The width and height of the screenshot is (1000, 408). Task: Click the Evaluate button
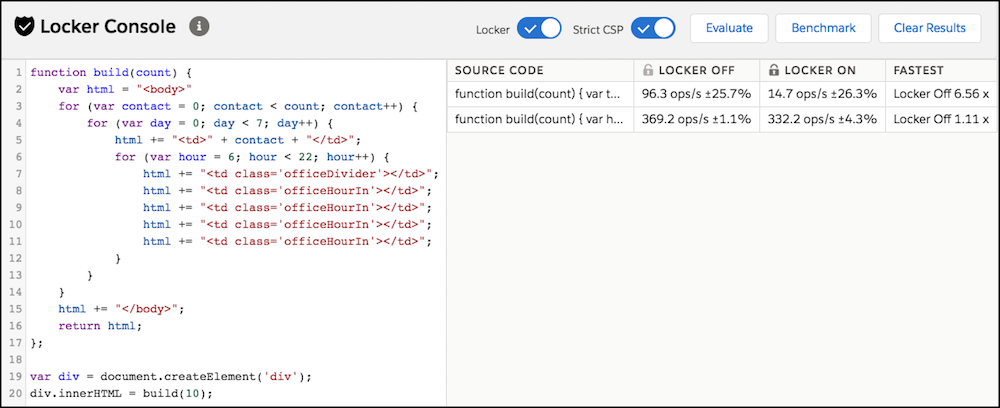pyautogui.click(x=729, y=28)
